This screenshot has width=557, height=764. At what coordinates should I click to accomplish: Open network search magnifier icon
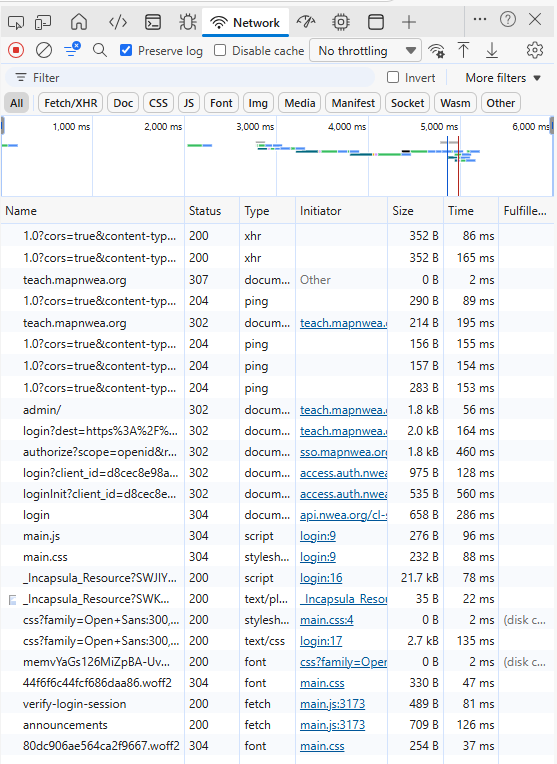point(100,50)
